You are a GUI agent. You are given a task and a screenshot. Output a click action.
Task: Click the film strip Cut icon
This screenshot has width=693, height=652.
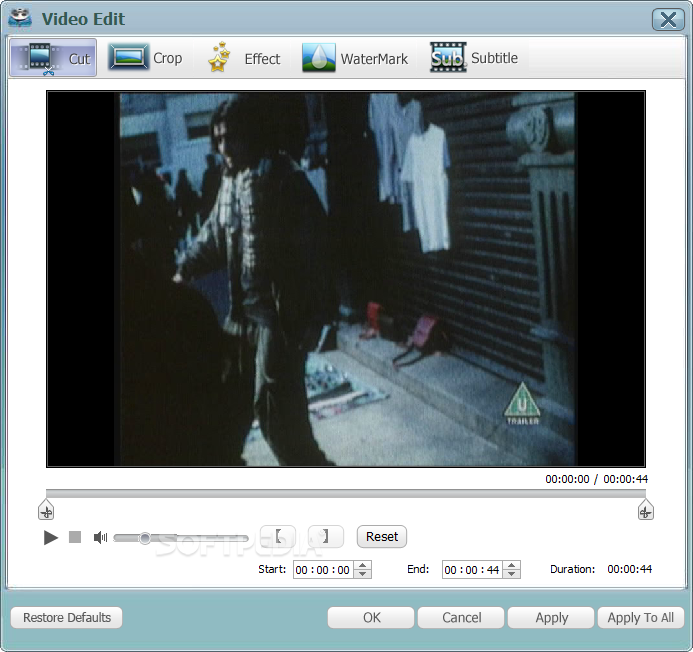[x=39, y=58]
